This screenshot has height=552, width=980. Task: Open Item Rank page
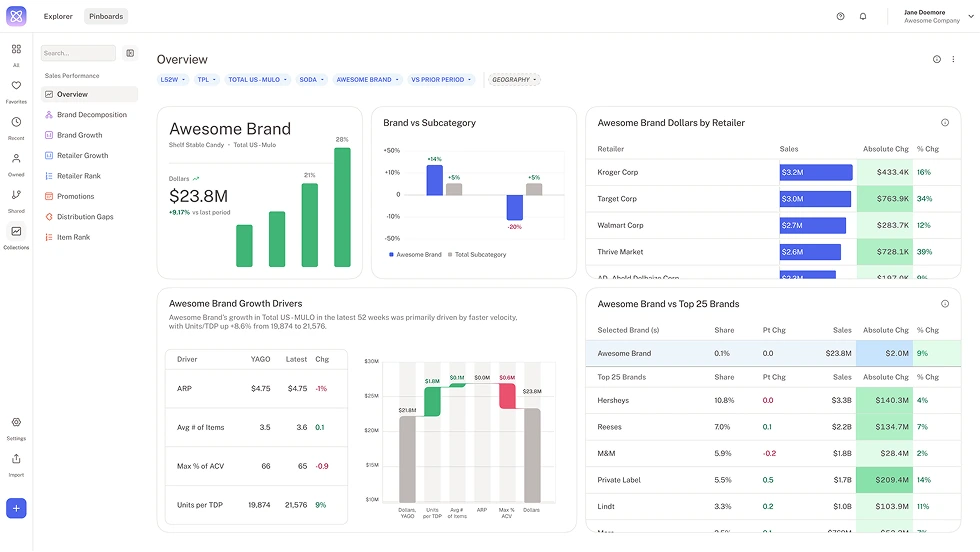pyautogui.click(x=89, y=238)
